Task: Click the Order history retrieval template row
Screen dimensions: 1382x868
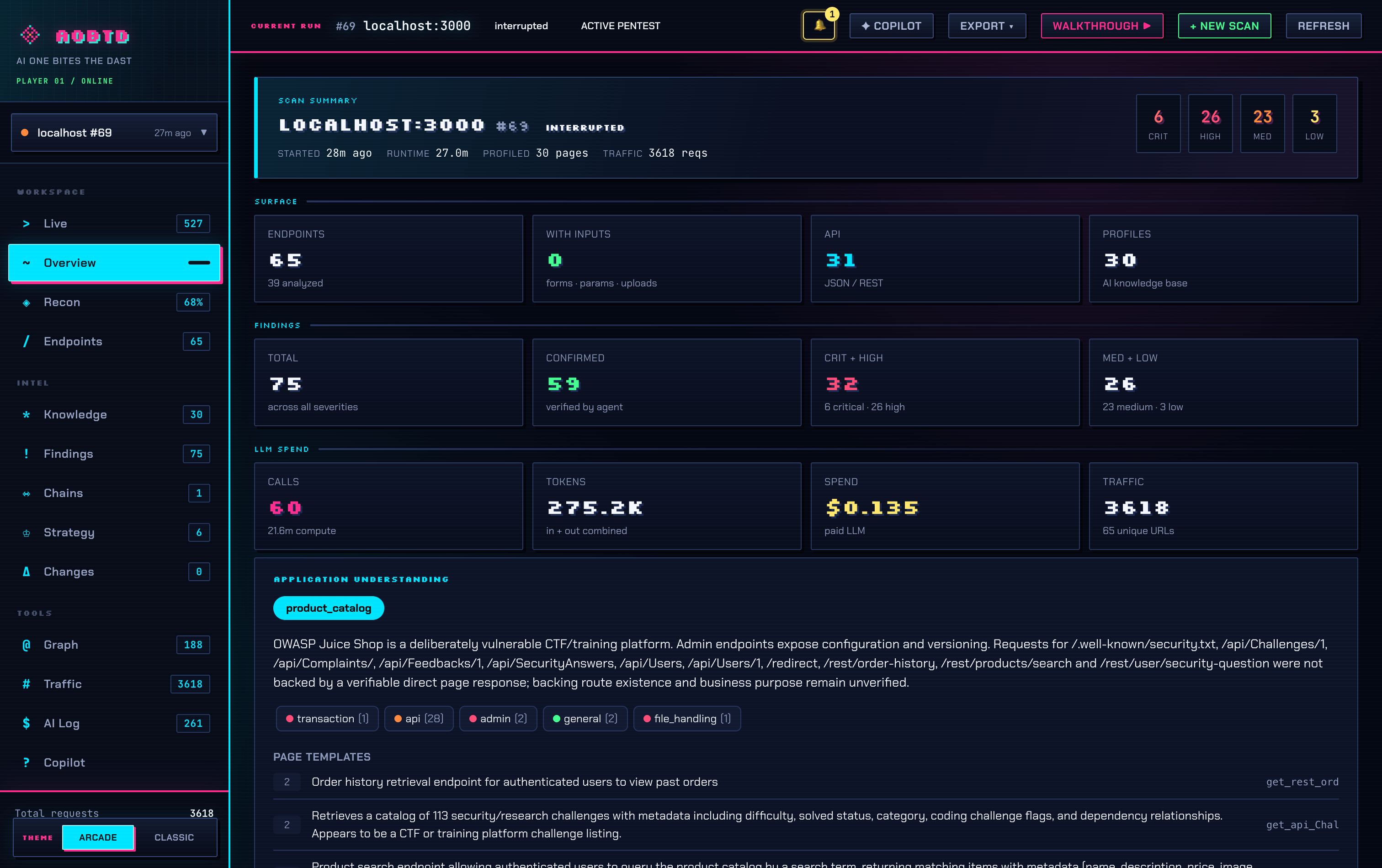Action: click(x=806, y=782)
